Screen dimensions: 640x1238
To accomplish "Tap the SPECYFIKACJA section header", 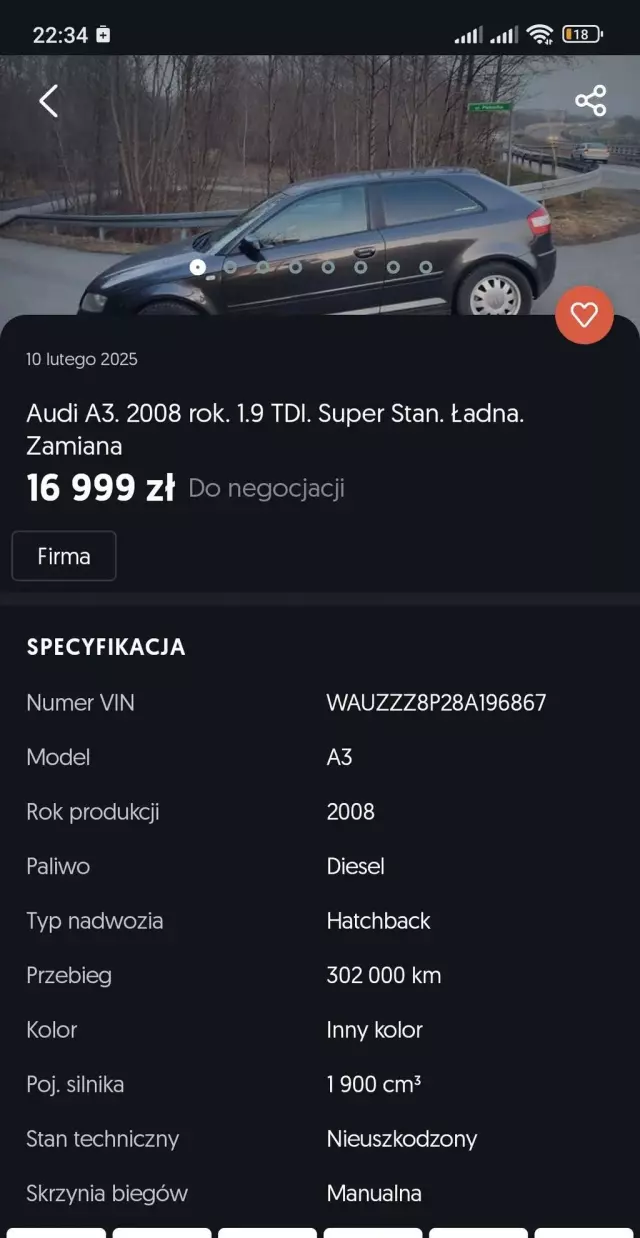I will pos(106,646).
